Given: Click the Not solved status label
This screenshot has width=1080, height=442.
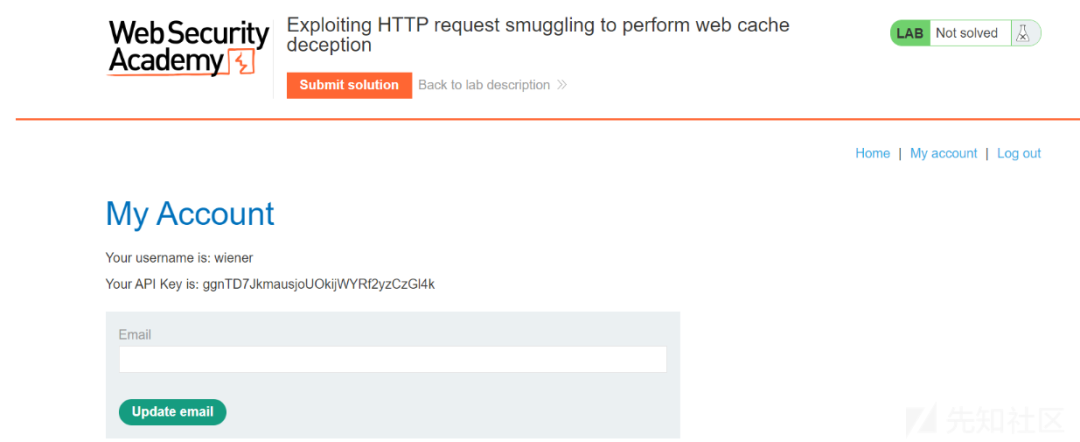Looking at the screenshot, I should (966, 33).
